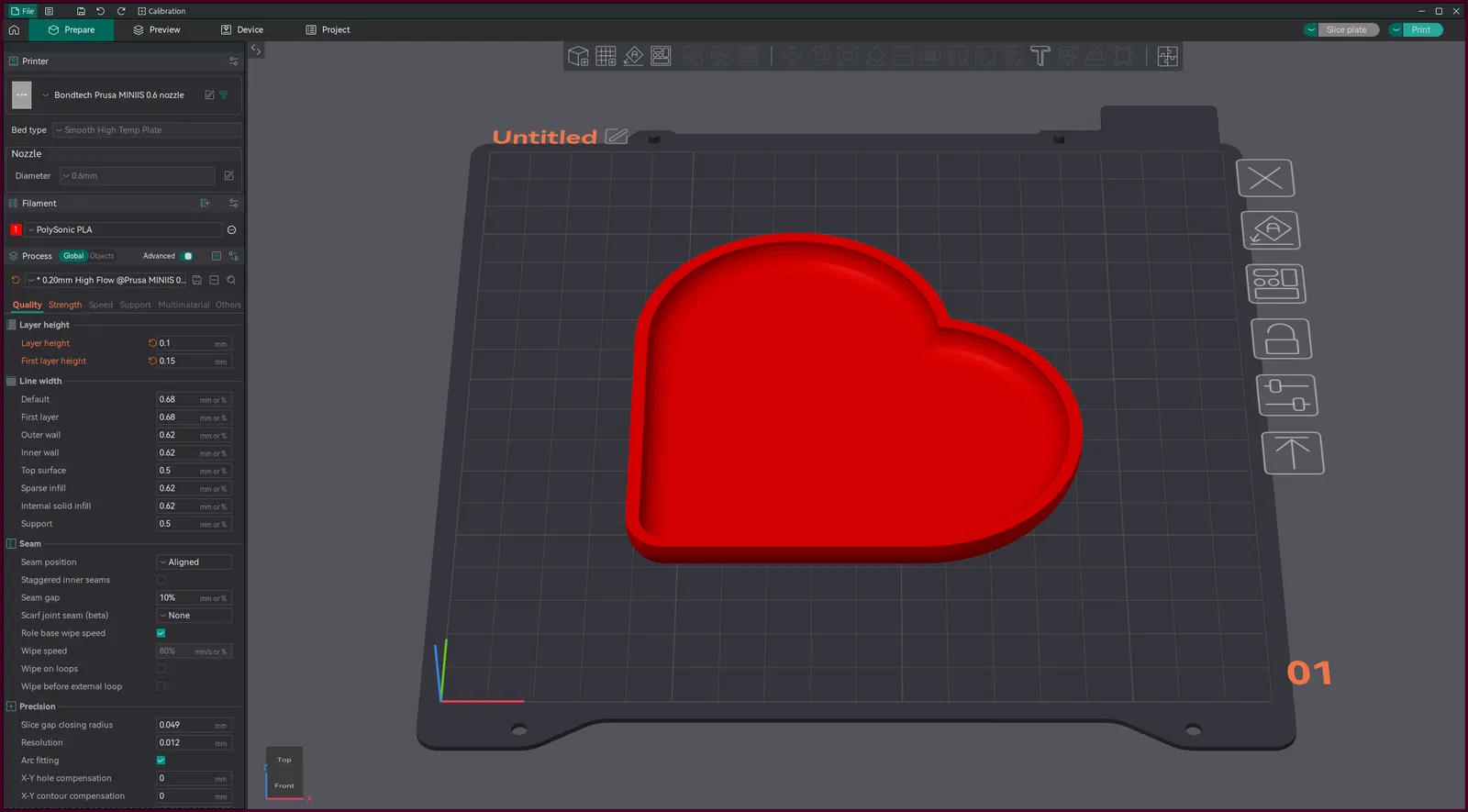Toggle the Advanced mode switch
The height and width of the screenshot is (812, 1468).
click(x=187, y=256)
